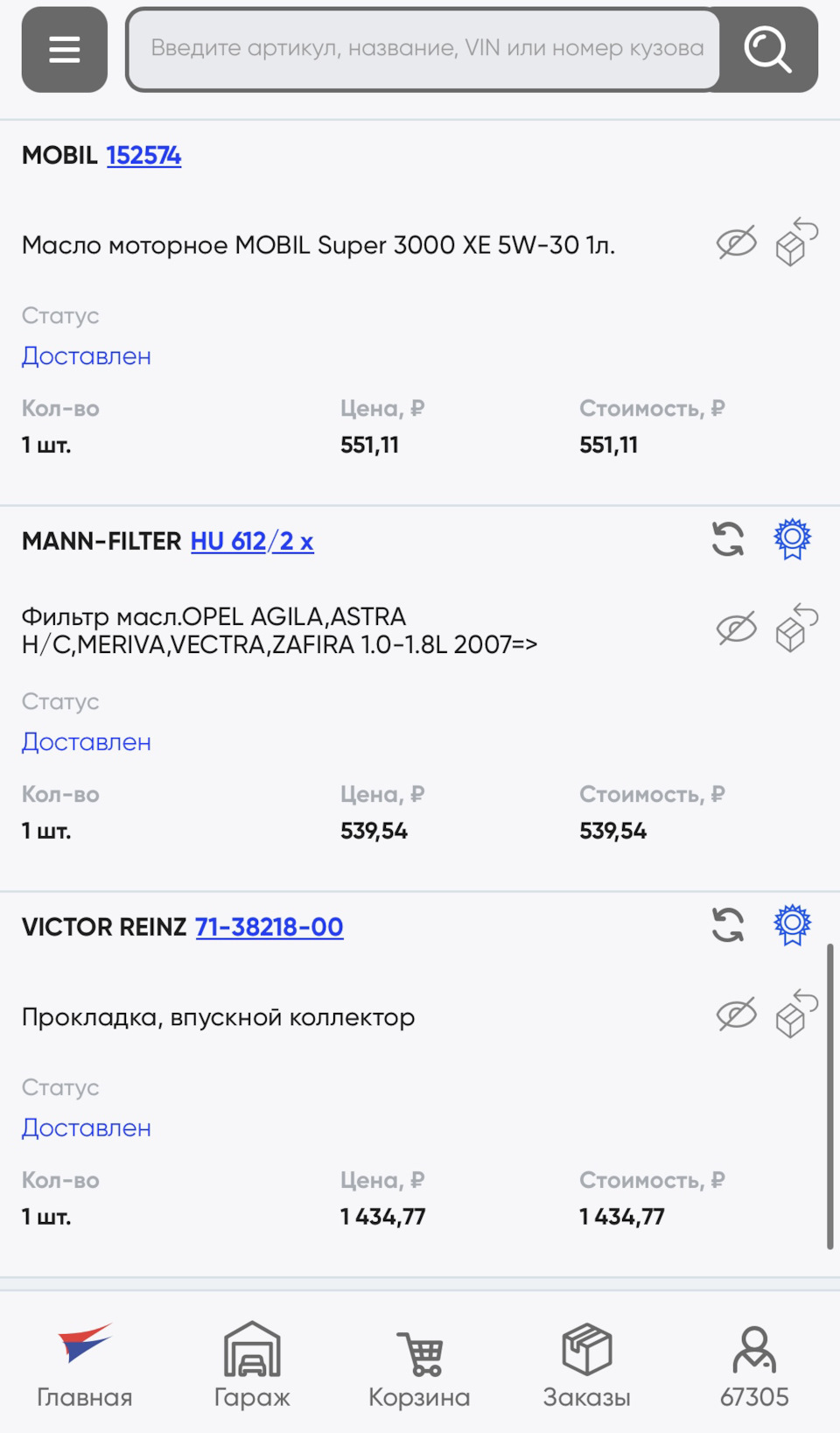Click return-box icon for MOBIL oil
Screen dimensions: 840x1433
pos(795,243)
